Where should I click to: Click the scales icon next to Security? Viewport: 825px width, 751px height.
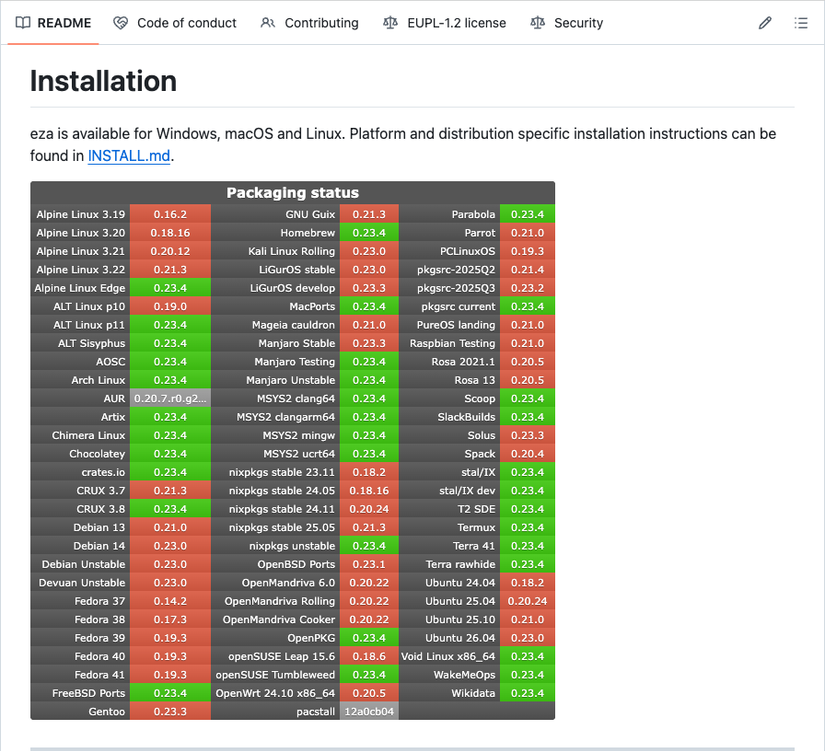point(540,22)
